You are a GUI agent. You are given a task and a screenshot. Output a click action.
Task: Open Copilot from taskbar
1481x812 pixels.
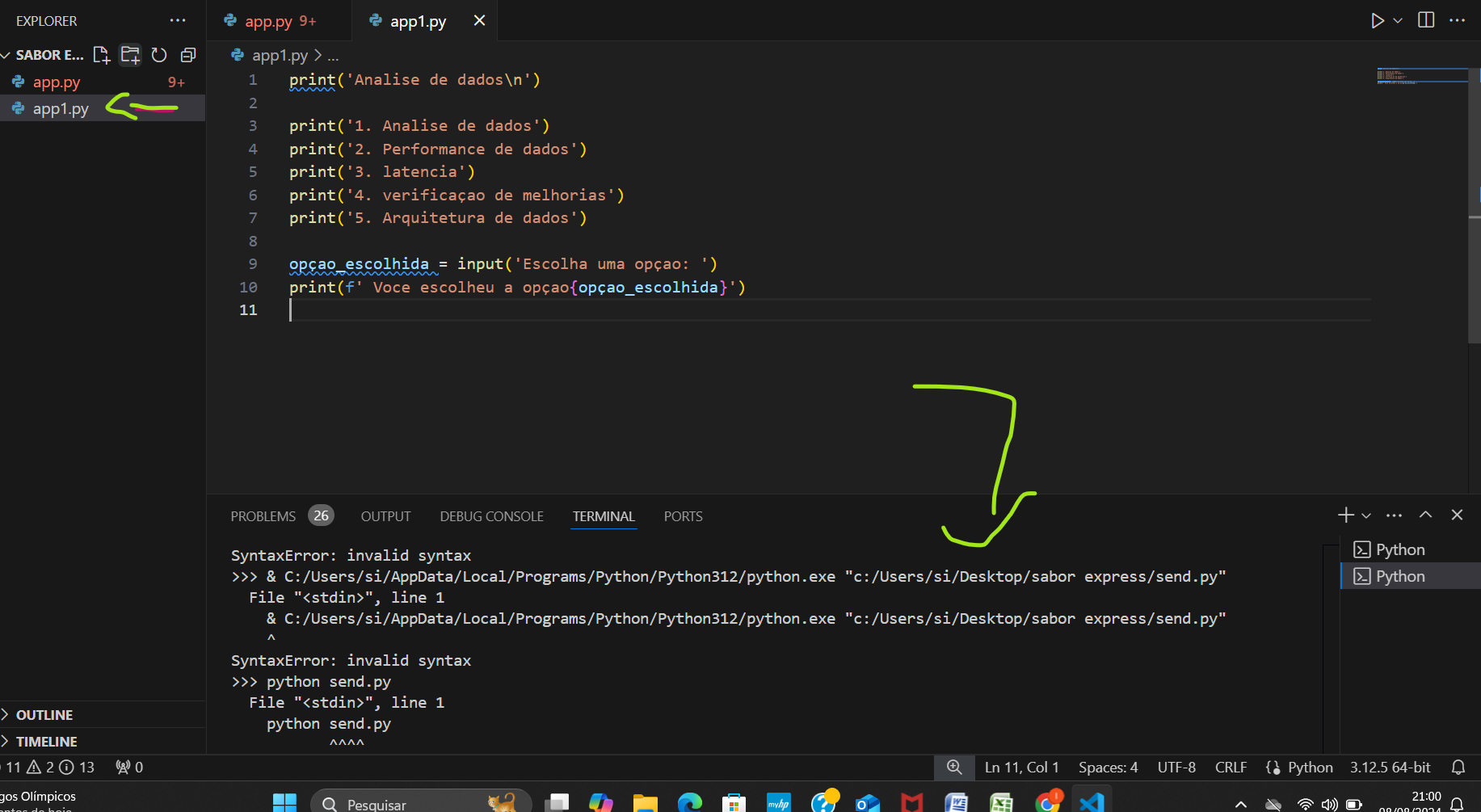click(x=601, y=802)
